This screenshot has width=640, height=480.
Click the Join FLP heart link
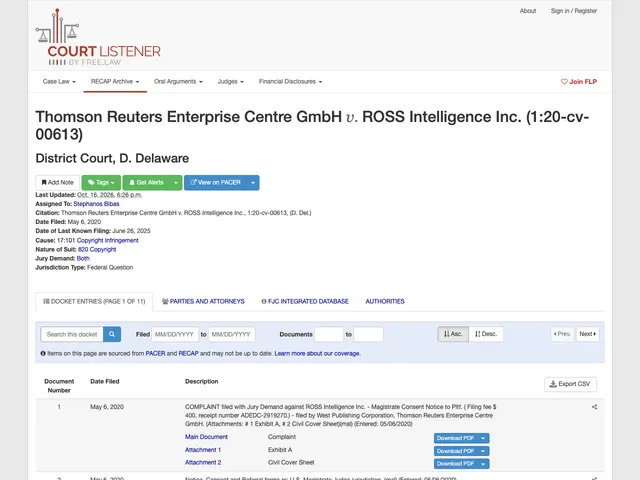click(579, 82)
